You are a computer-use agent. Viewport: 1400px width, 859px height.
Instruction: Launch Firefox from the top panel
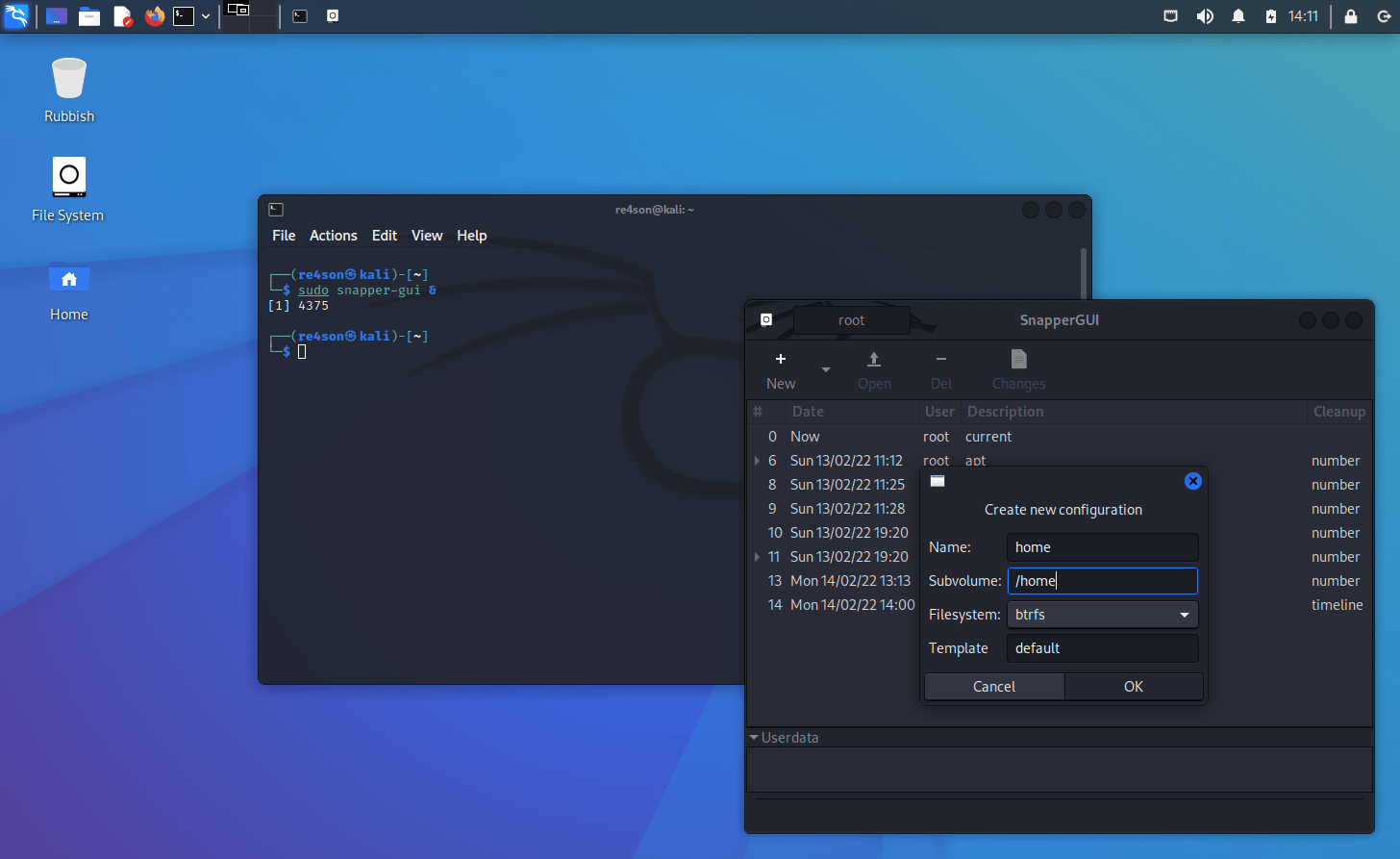coord(154,16)
